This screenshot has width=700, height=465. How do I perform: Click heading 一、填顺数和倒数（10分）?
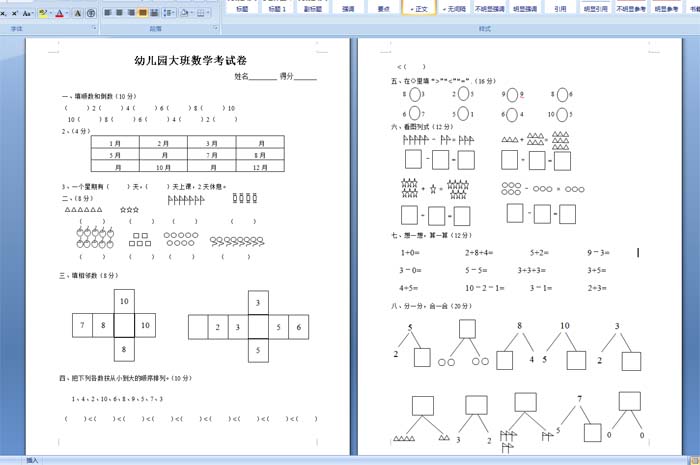[99, 96]
